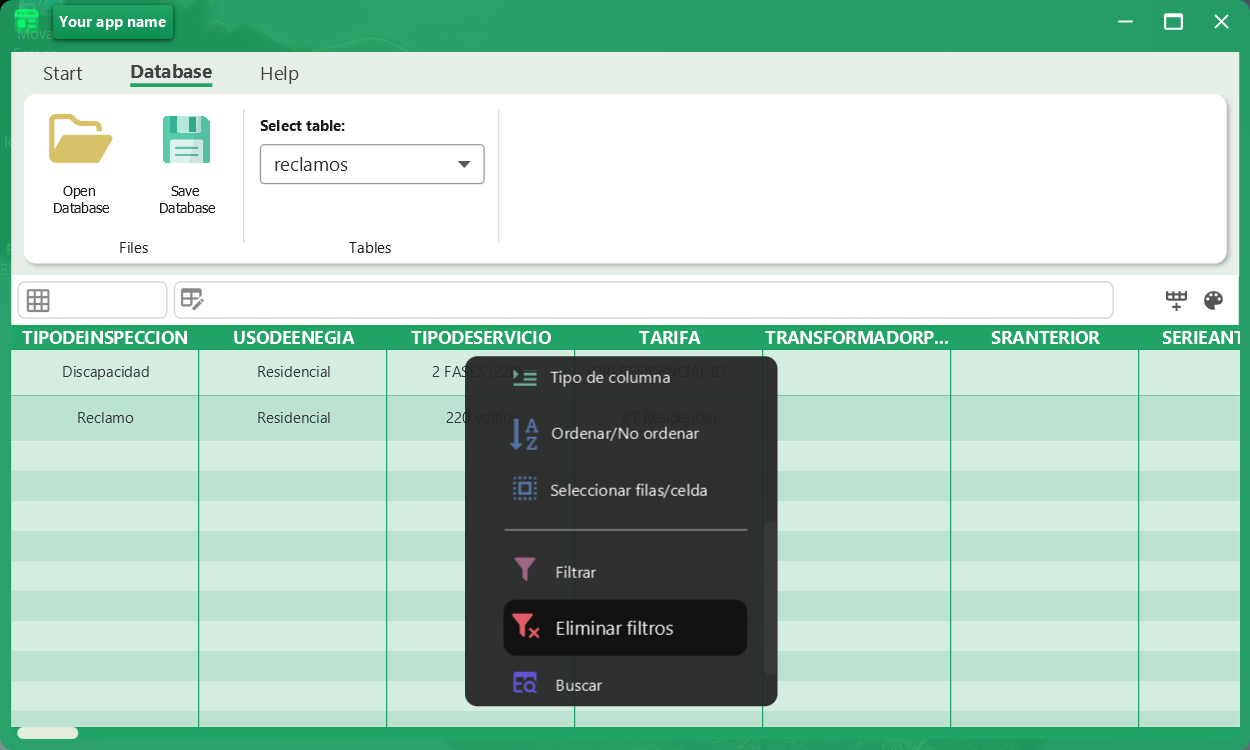Select Ordenar/No ordenar from context menu
This screenshot has height=750, width=1250.
625,434
